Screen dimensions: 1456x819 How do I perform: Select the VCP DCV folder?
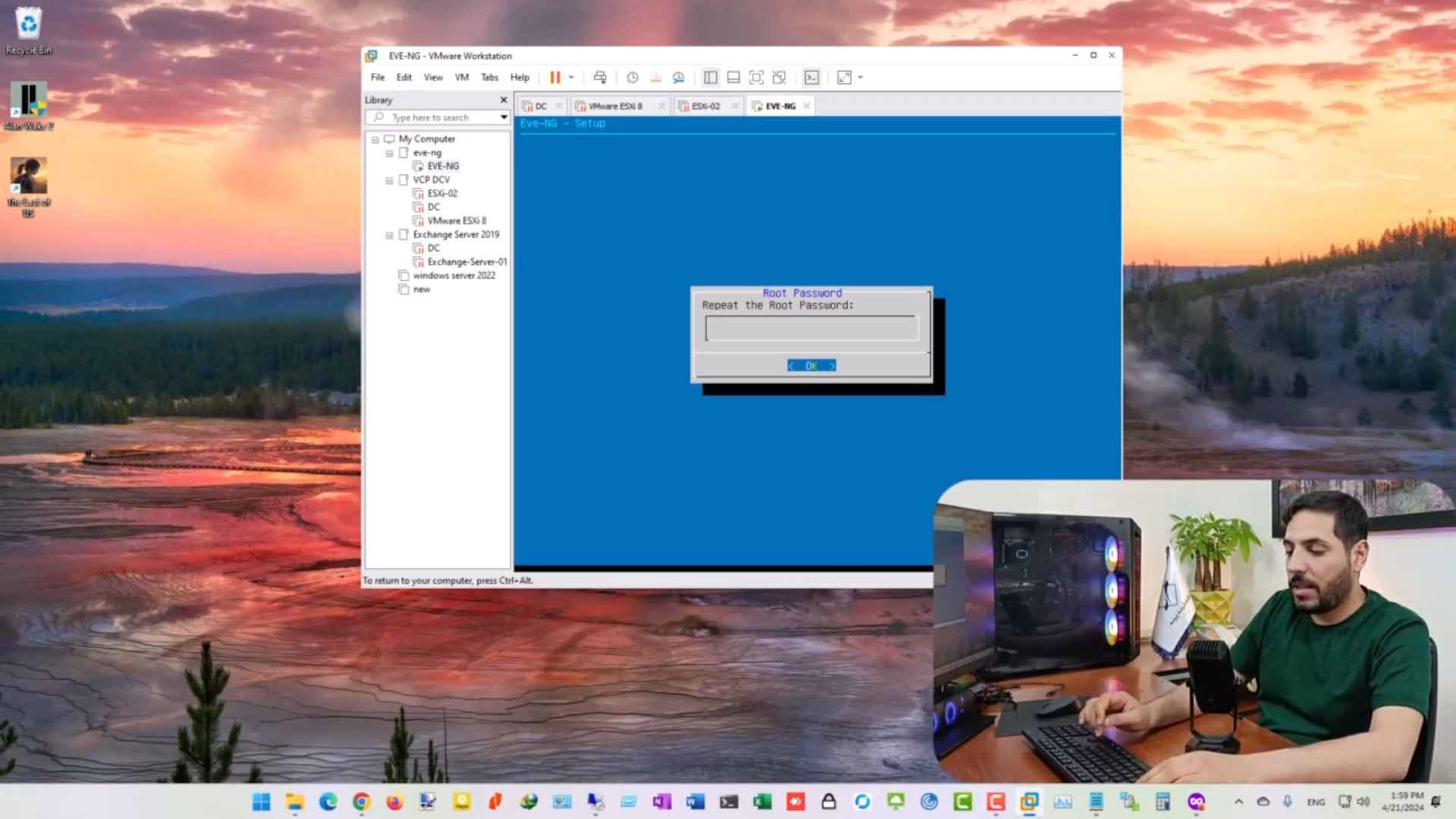coord(431,180)
